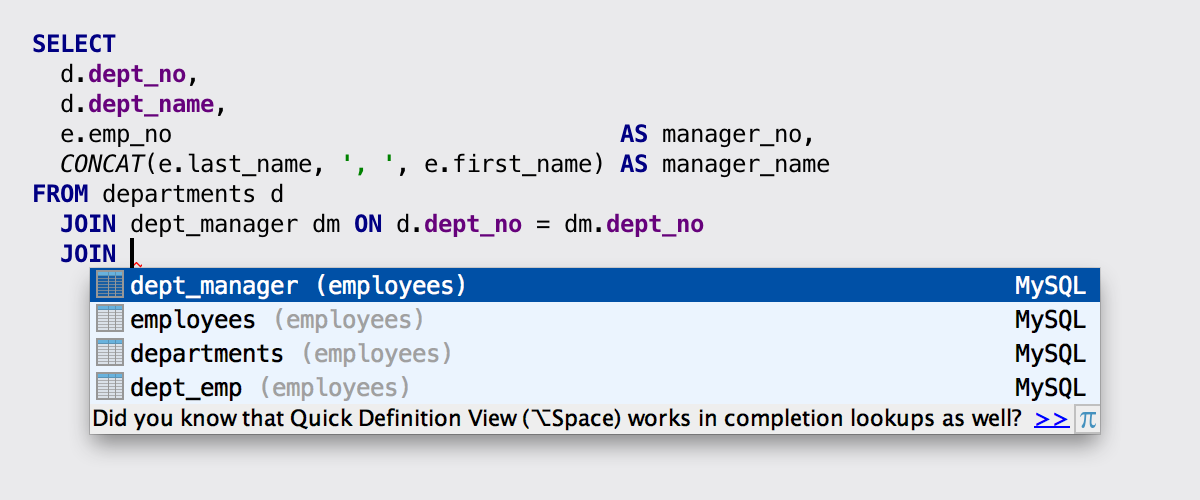Click the FROM keyword
Screen dimensions: 1200x500
coord(60,194)
